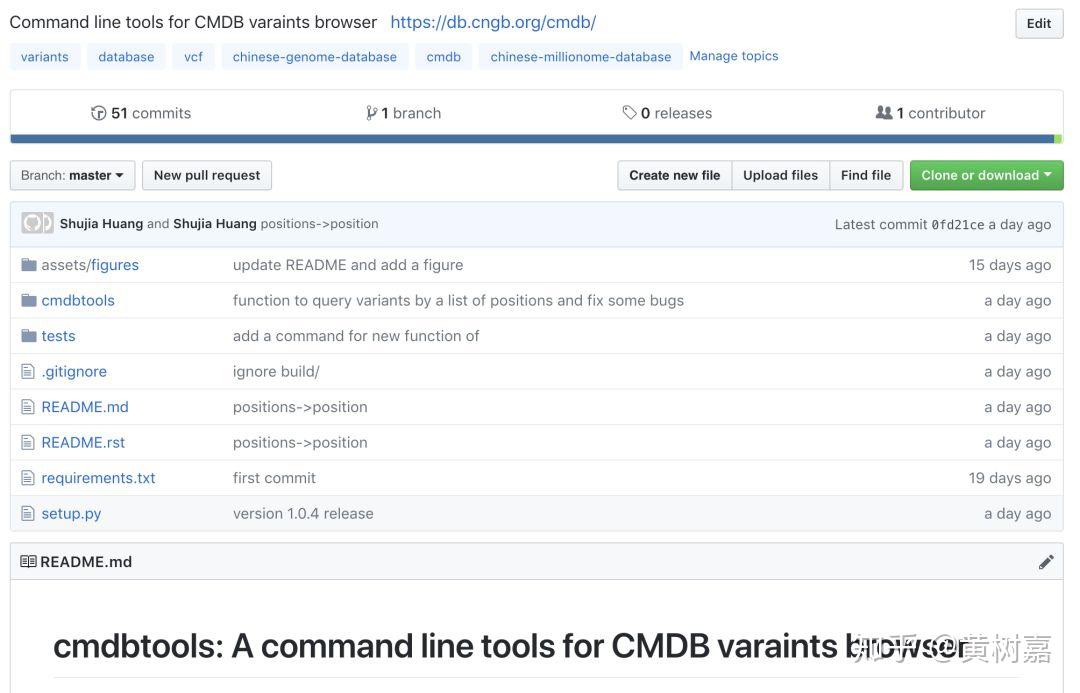The height and width of the screenshot is (693, 1080).
Task: Click the Manage topics link
Action: pyautogui.click(x=734, y=56)
